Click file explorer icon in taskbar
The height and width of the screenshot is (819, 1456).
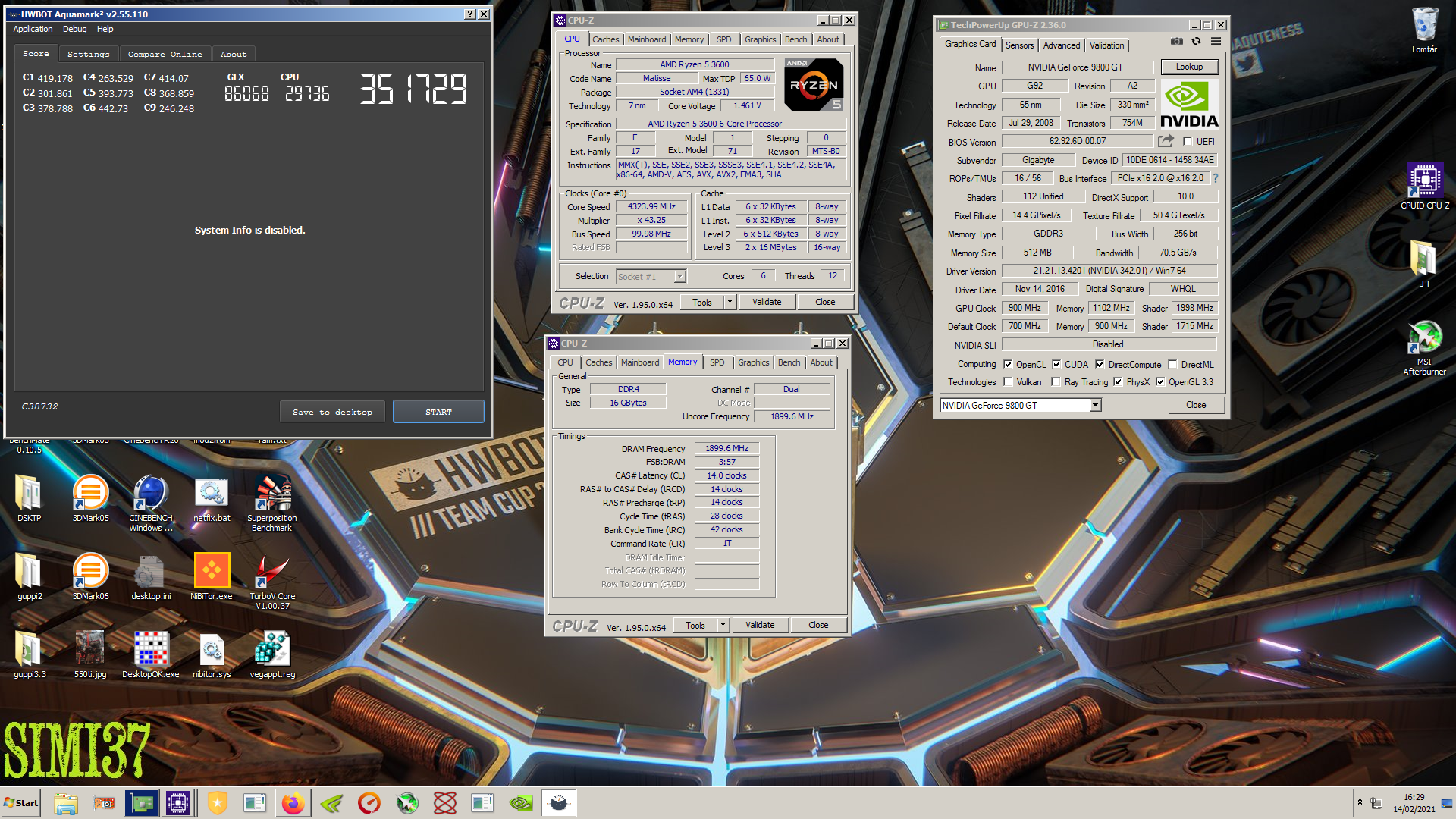pos(66,803)
